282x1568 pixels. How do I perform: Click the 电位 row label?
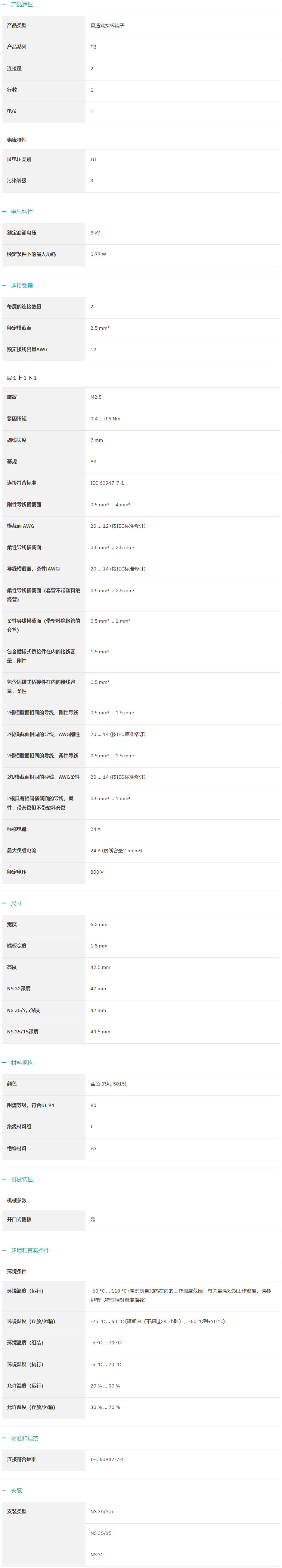click(12, 112)
